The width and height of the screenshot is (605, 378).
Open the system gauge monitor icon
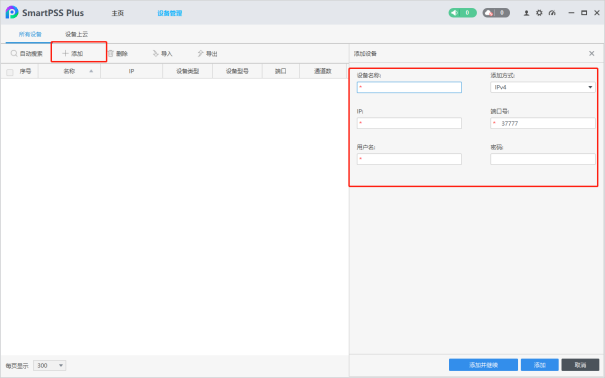[552, 13]
